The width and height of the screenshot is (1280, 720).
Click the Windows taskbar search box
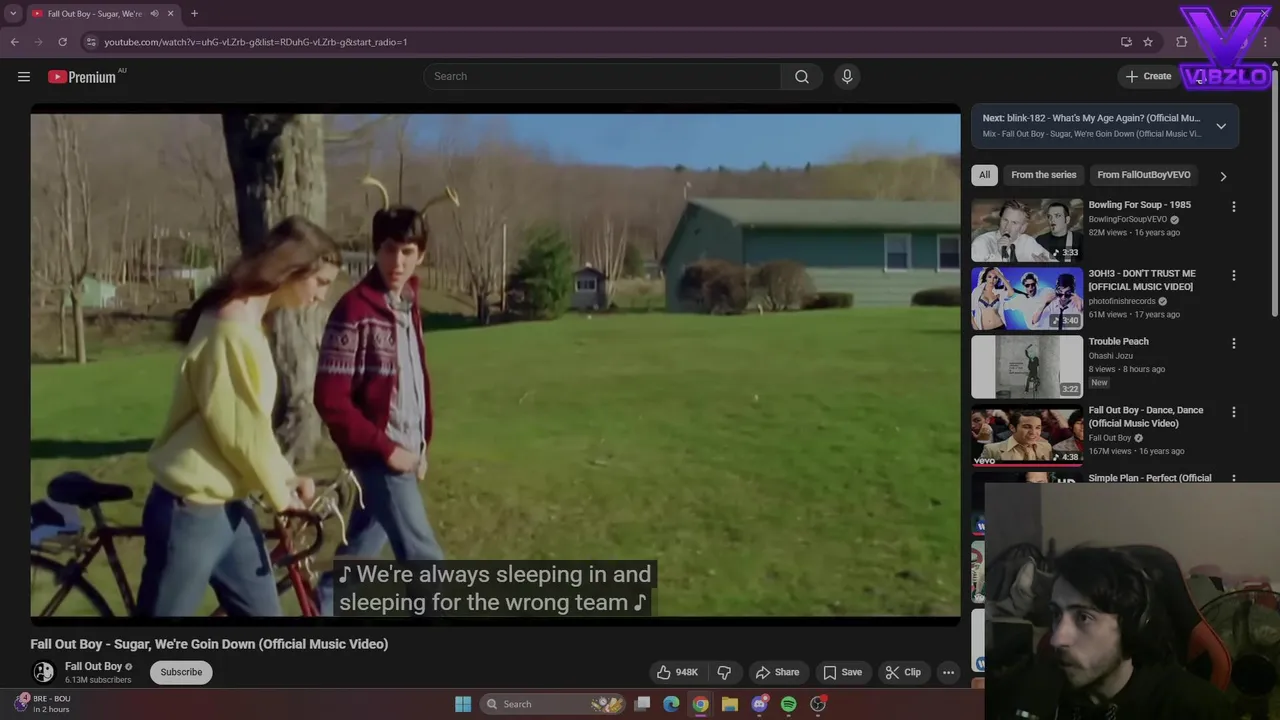tap(552, 704)
